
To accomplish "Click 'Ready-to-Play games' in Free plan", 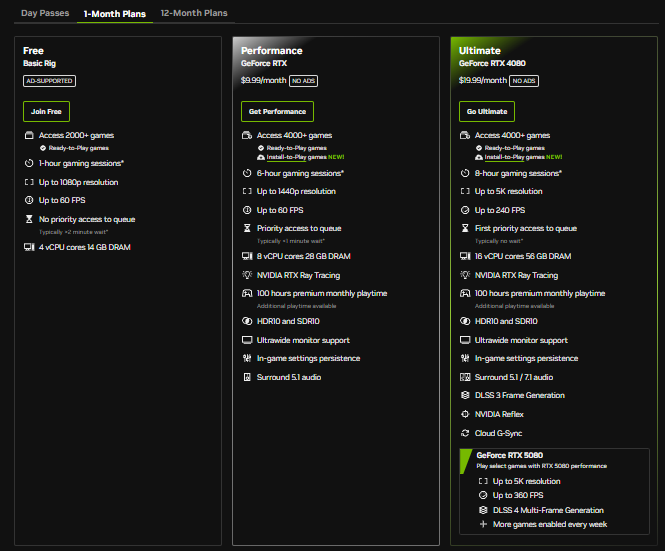I will point(78,148).
